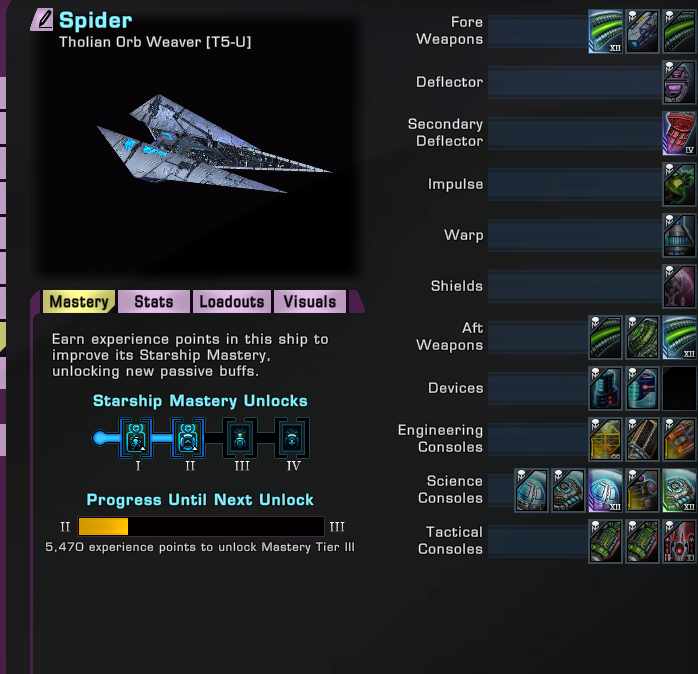The image size is (698, 674).
Task: Select the first Devices battery item
Action: (x=605, y=388)
